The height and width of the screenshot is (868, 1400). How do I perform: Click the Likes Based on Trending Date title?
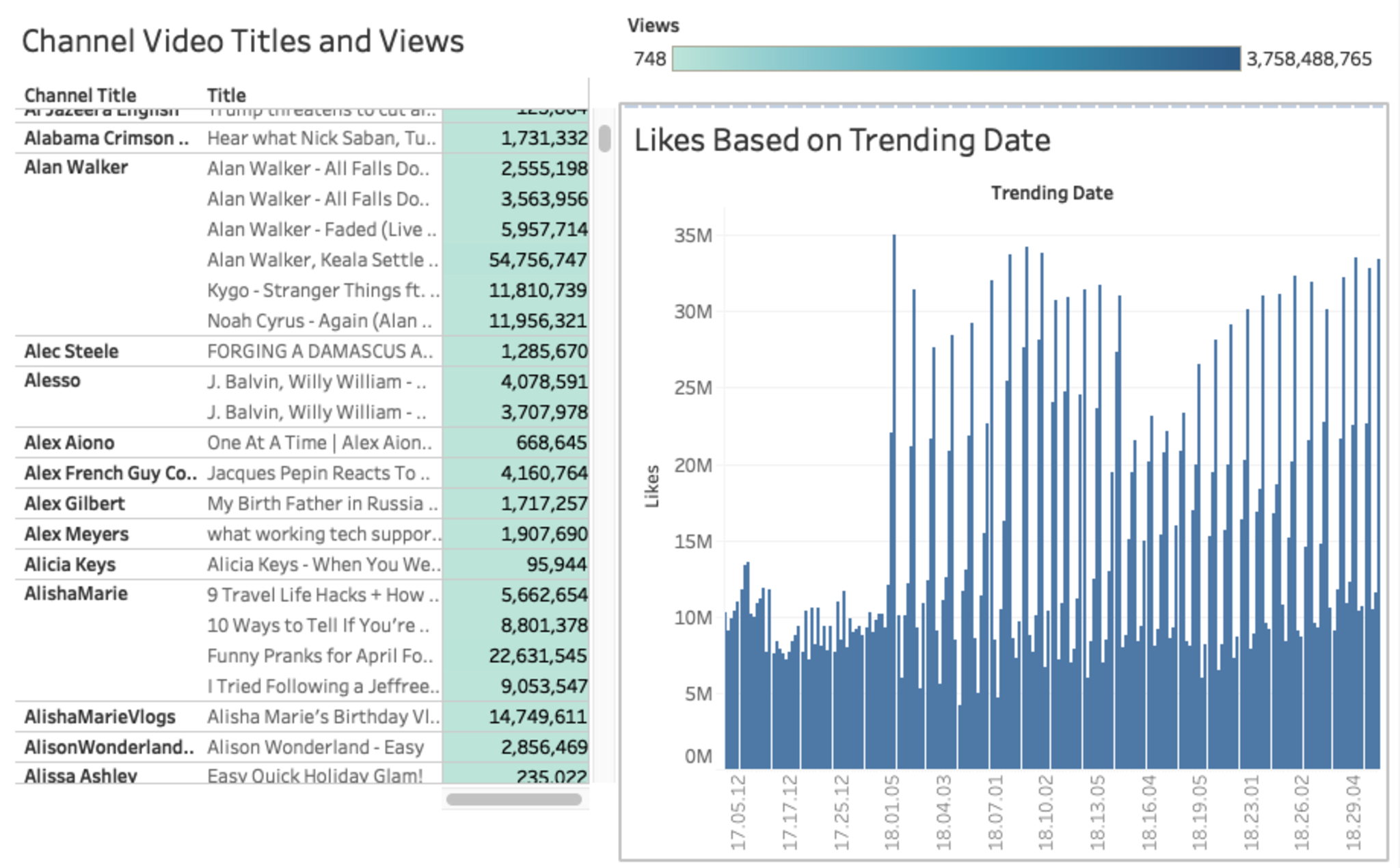(x=842, y=141)
